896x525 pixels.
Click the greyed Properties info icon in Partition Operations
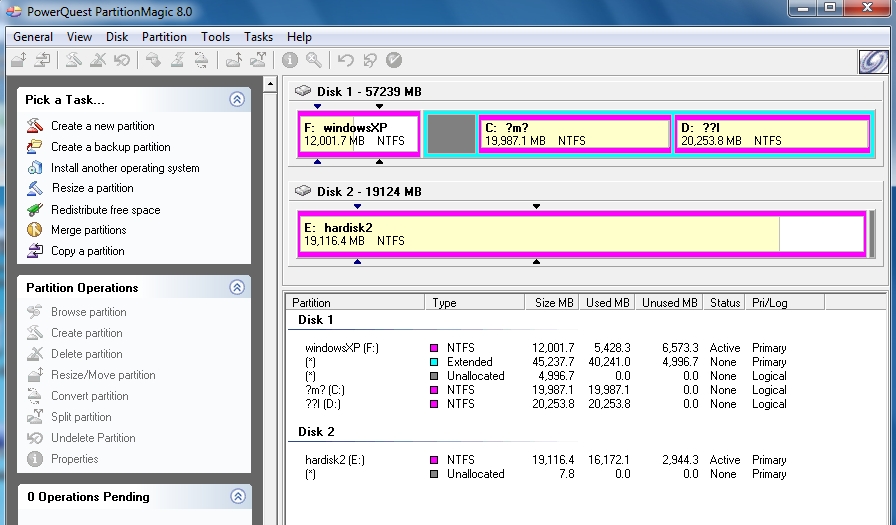[35, 459]
